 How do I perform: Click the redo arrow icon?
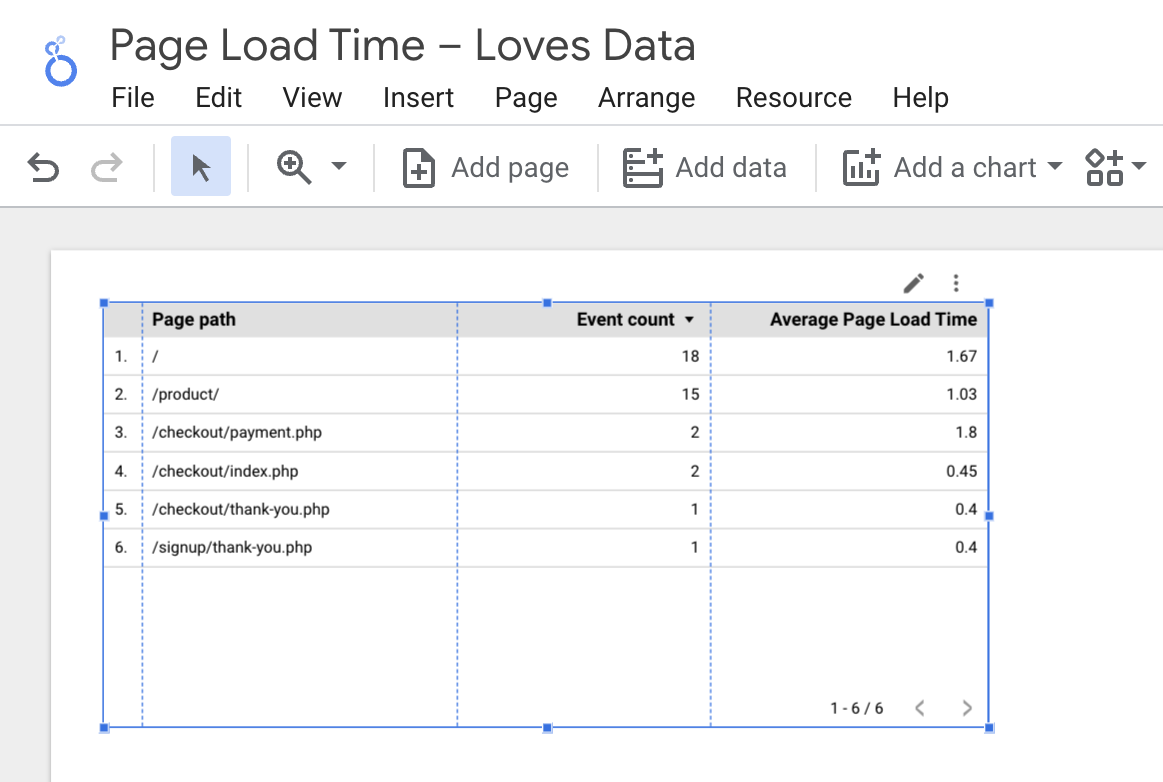[106, 167]
